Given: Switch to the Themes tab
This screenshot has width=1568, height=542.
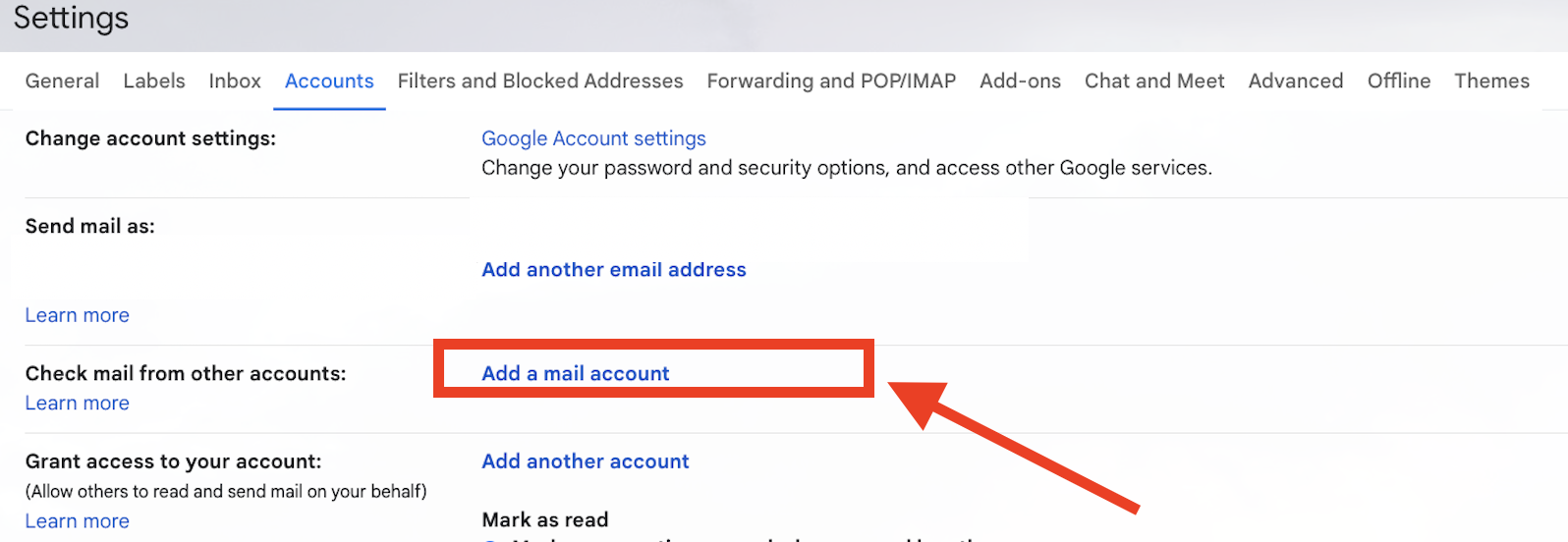Looking at the screenshot, I should coord(1491,81).
